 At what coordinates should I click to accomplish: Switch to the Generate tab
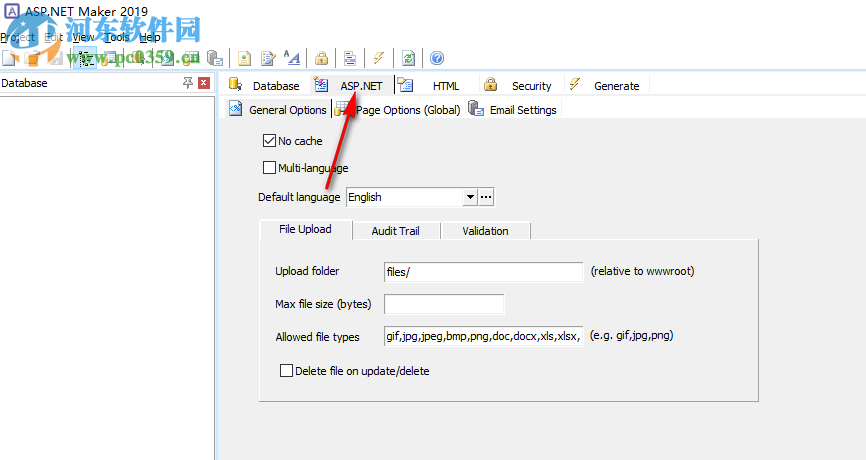click(605, 86)
